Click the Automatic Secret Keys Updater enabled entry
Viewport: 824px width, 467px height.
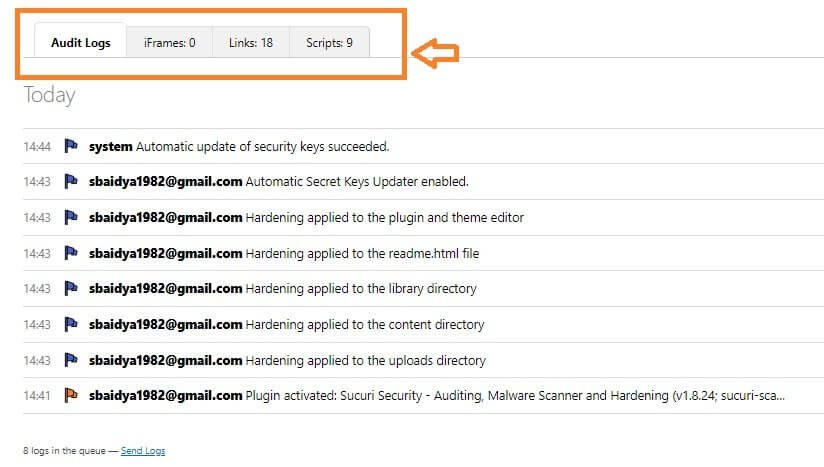click(x=279, y=182)
